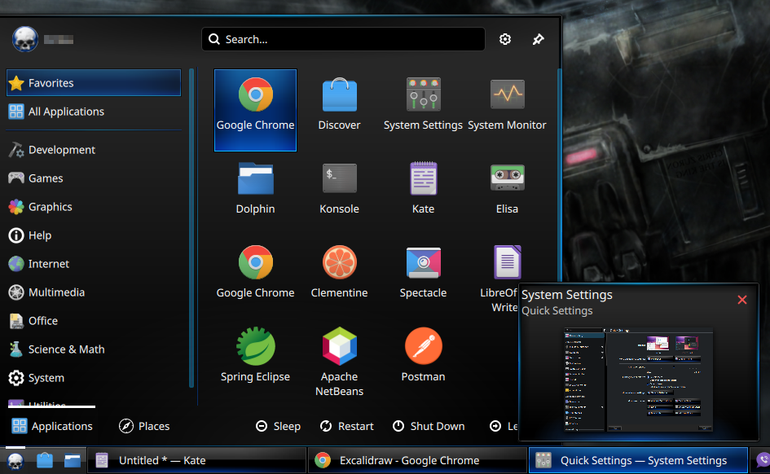The height and width of the screenshot is (474, 770).
Task: Launch Konsole terminal
Action: point(339,188)
